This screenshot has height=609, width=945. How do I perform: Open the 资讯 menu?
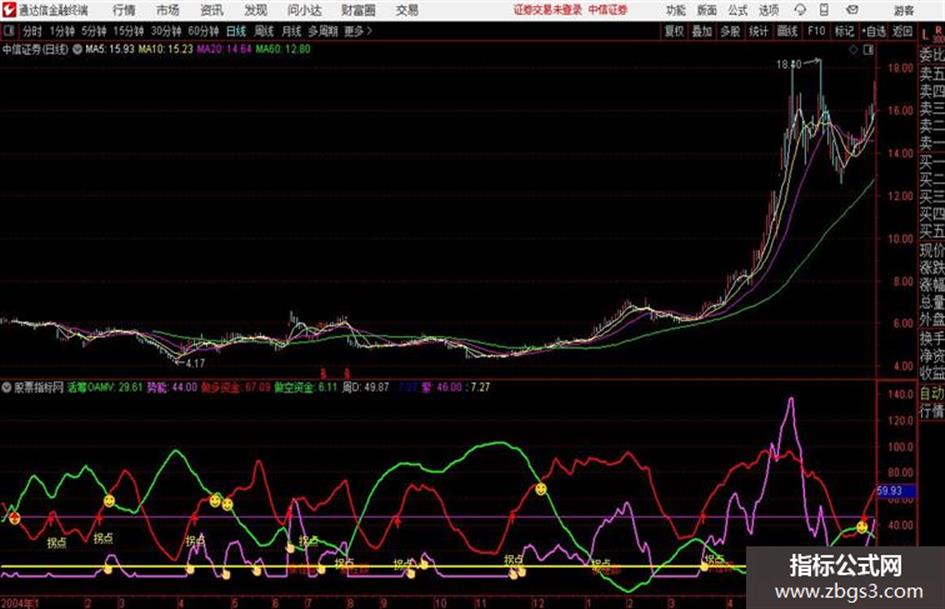(x=212, y=10)
